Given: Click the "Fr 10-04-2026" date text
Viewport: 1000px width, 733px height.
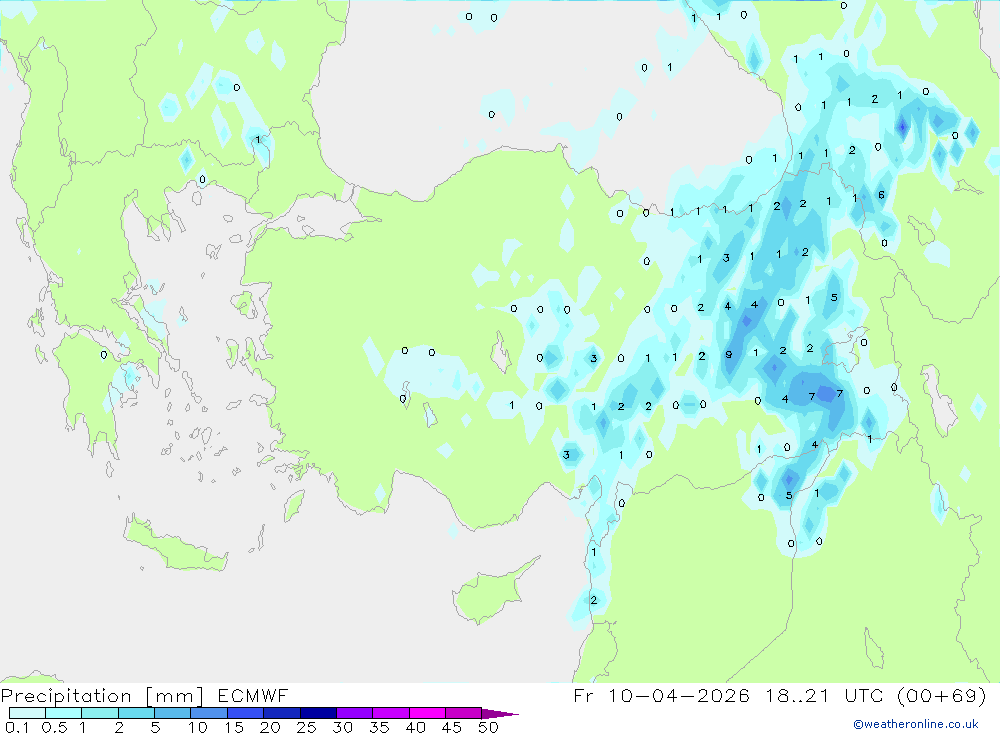Looking at the screenshot, I should coord(661,695).
